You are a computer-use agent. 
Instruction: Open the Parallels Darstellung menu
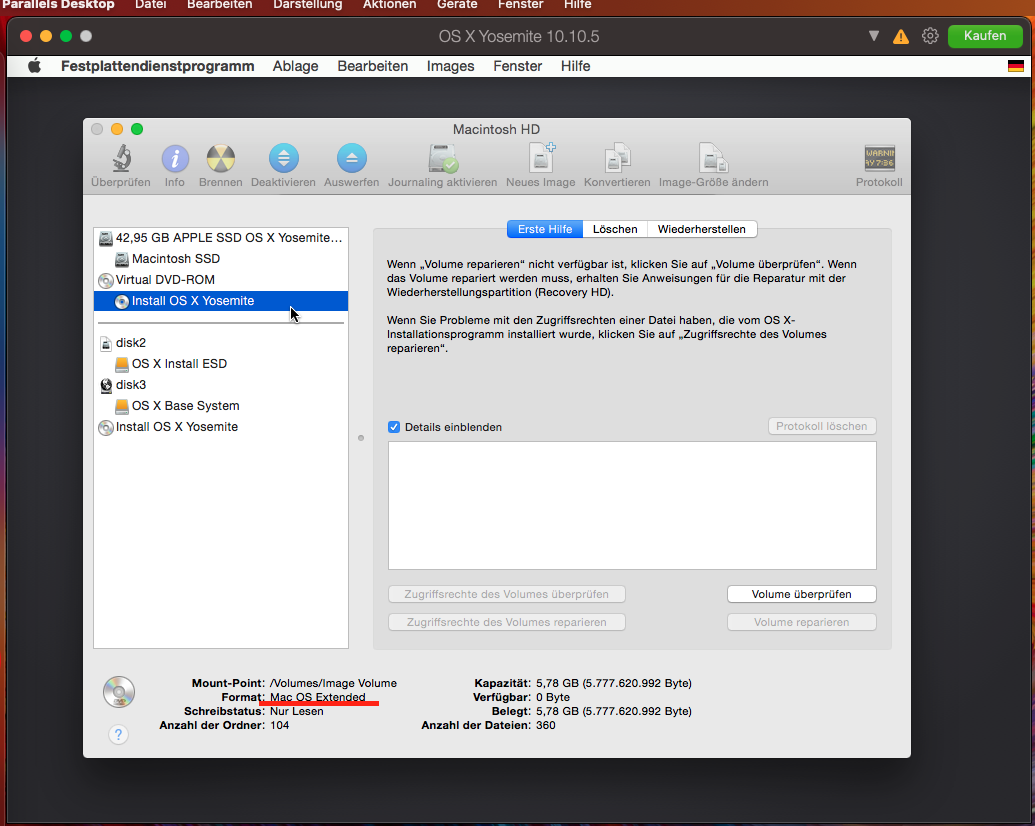coord(308,5)
